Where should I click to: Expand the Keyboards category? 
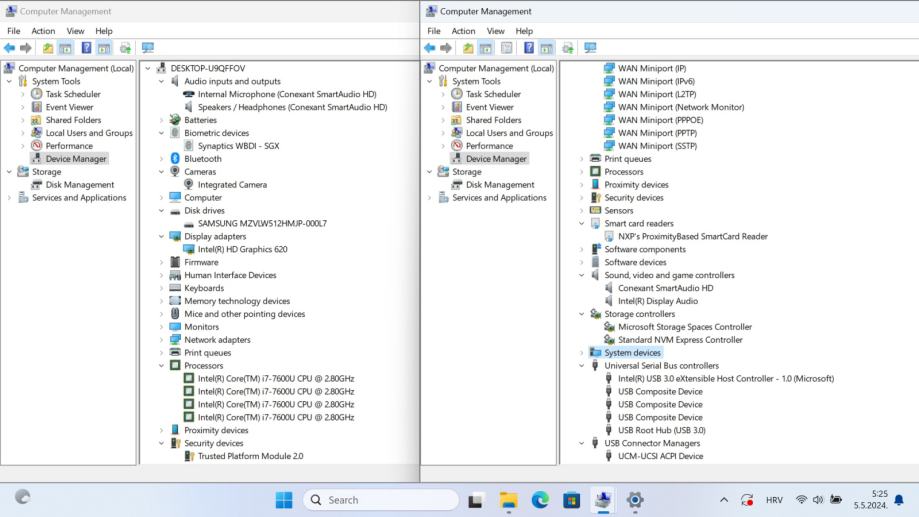[x=162, y=289]
